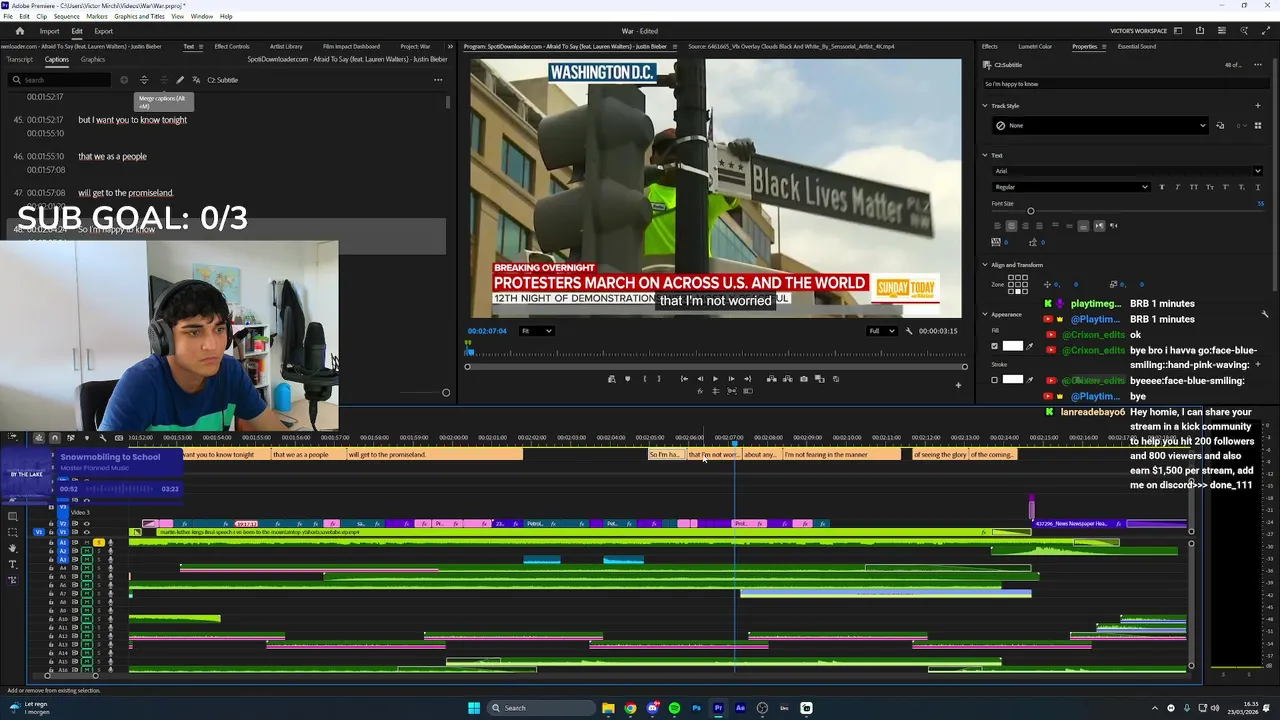Screen dimensions: 1280x720
Task: Open Program monitor settings wrench
Action: click(x=909, y=331)
